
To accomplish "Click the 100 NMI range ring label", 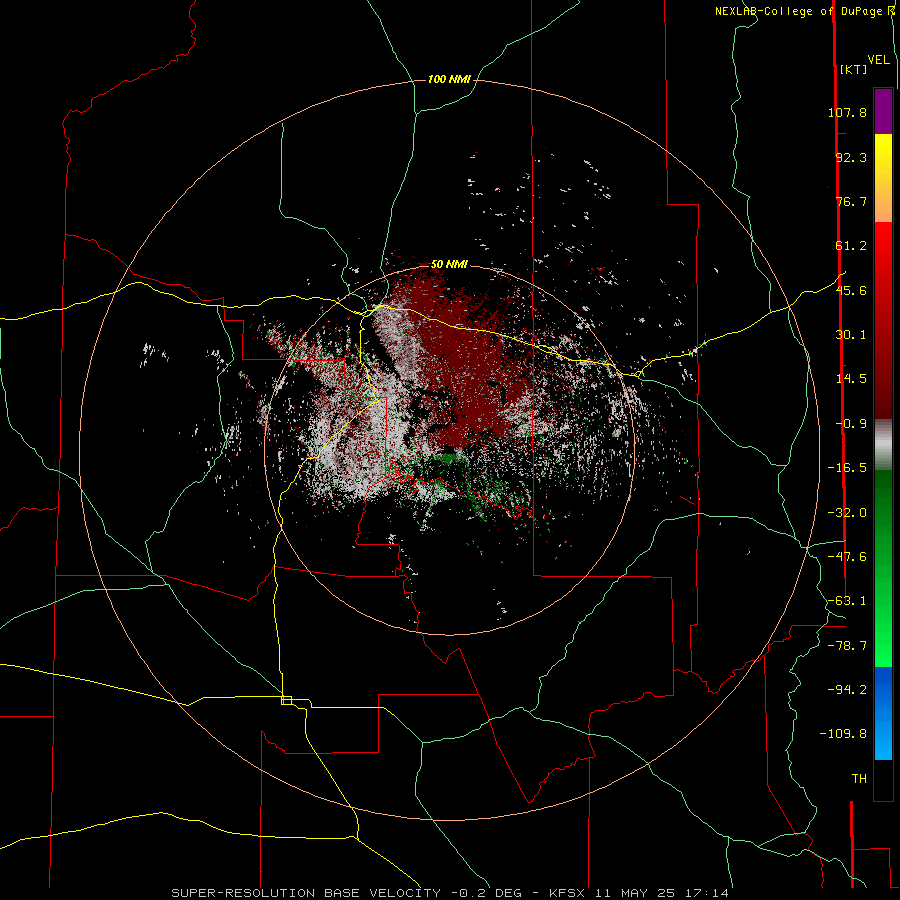I will (449, 79).
